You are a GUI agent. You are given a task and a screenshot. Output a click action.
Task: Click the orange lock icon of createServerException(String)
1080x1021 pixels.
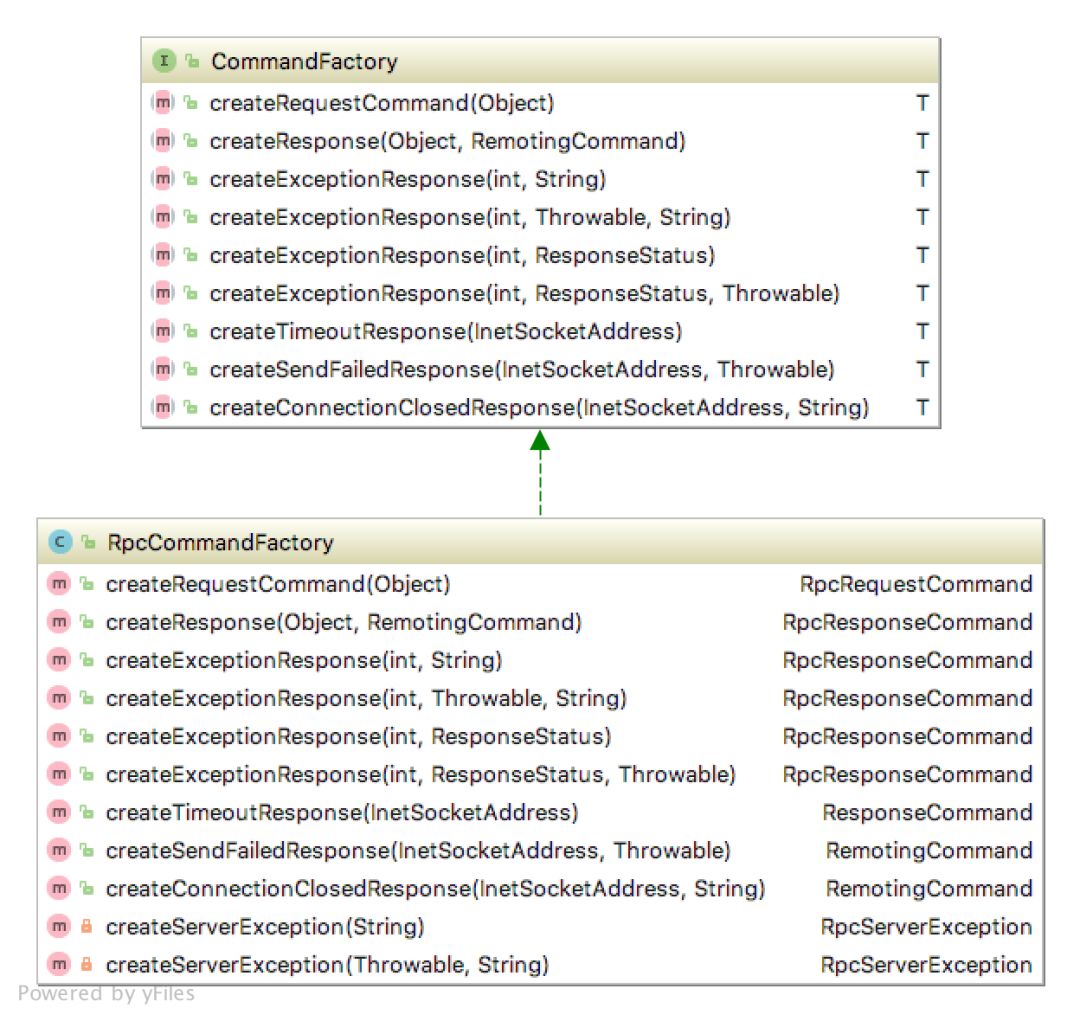(87, 926)
